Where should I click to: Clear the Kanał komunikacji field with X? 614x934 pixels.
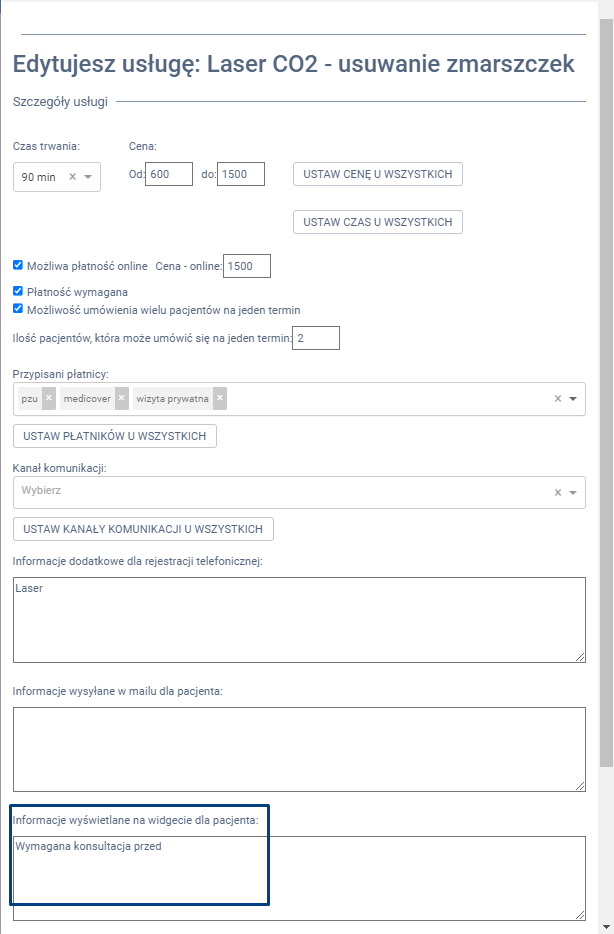[x=558, y=492]
